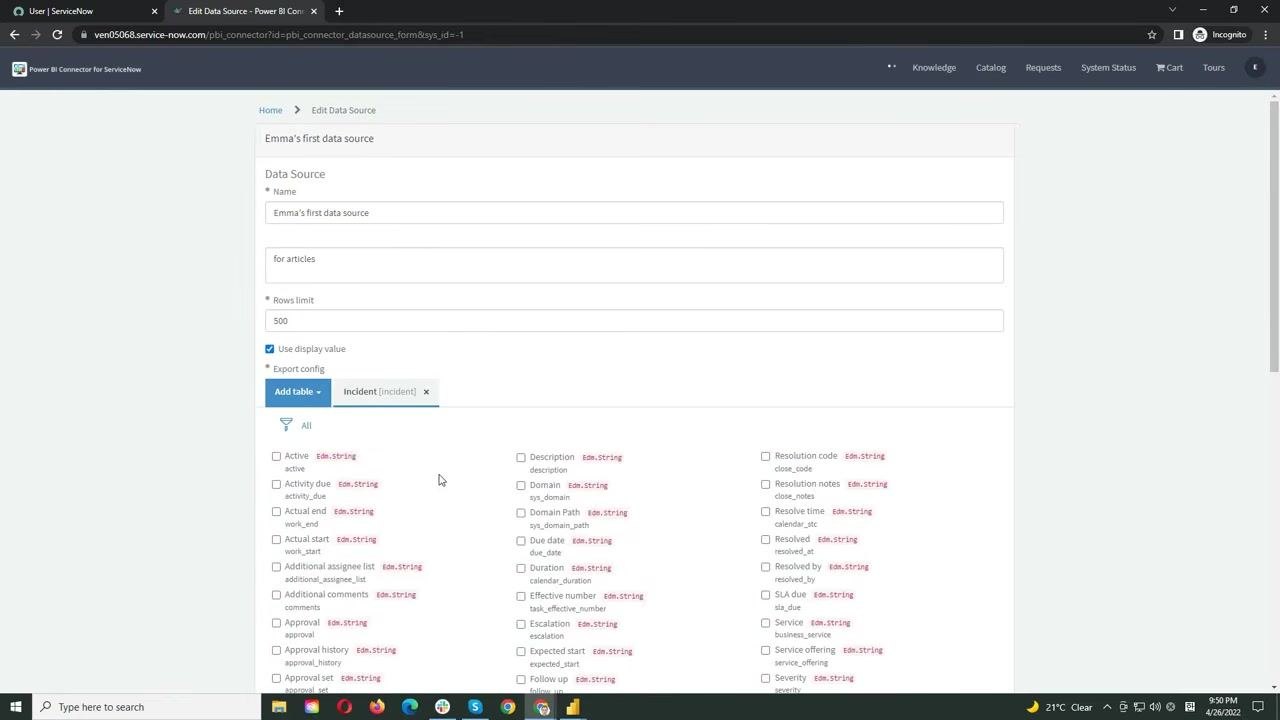Open System Status in the top menu

click(1108, 68)
